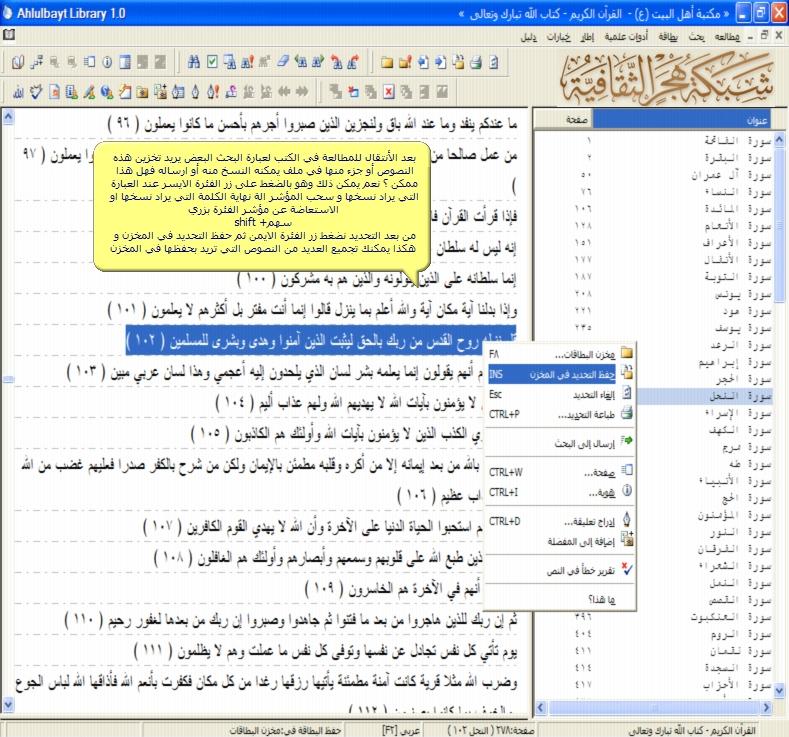Image resolution: width=789 pixels, height=737 pixels.
Task: Open the أدوات علمية menu
Action: [626, 37]
